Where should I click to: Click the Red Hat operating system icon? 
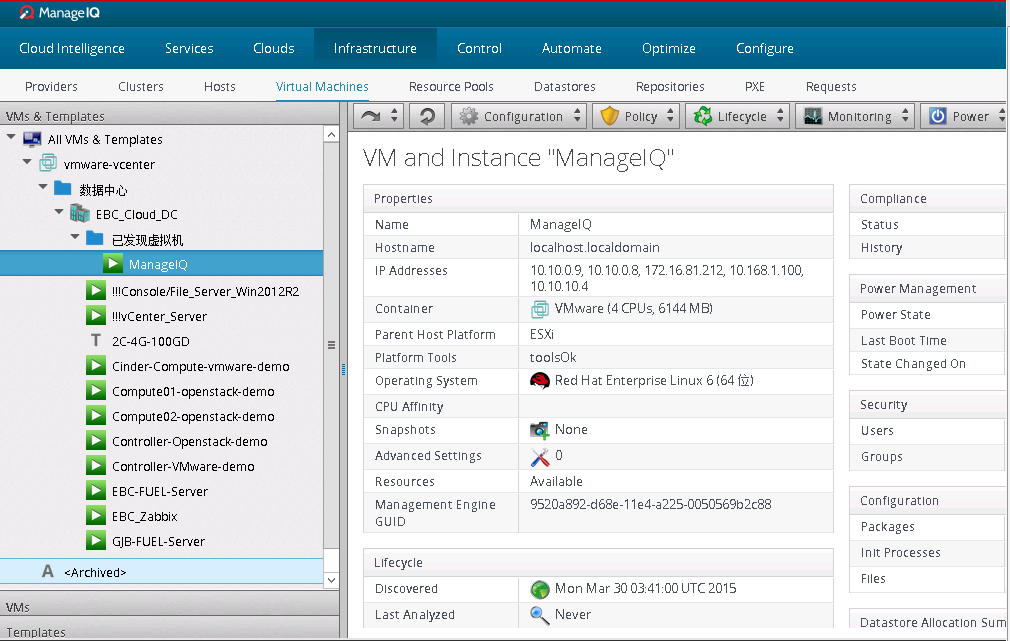coord(540,381)
